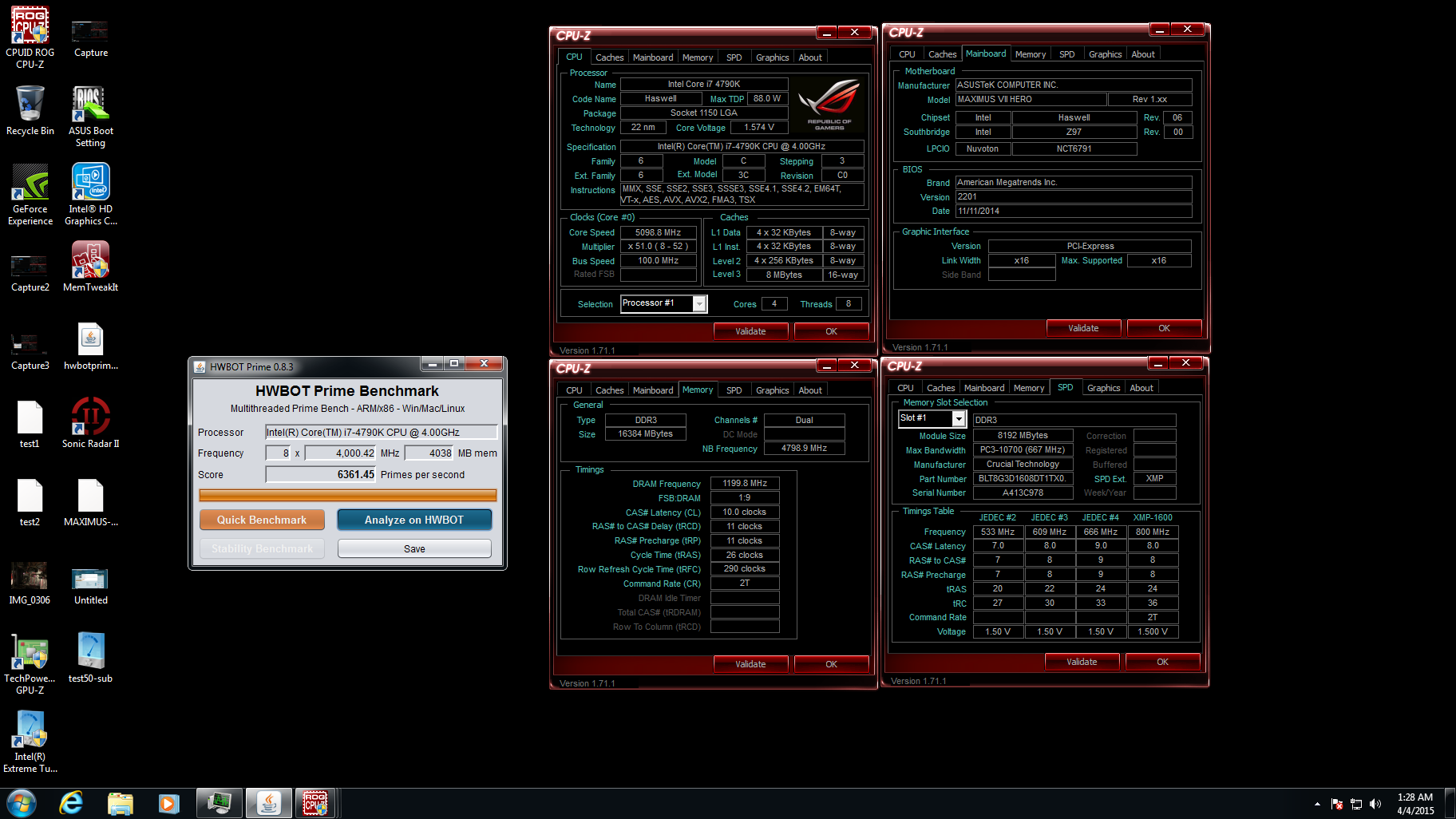Click the orange benchmark progress bar
Viewport: 1456px width, 819px height.
tap(348, 496)
